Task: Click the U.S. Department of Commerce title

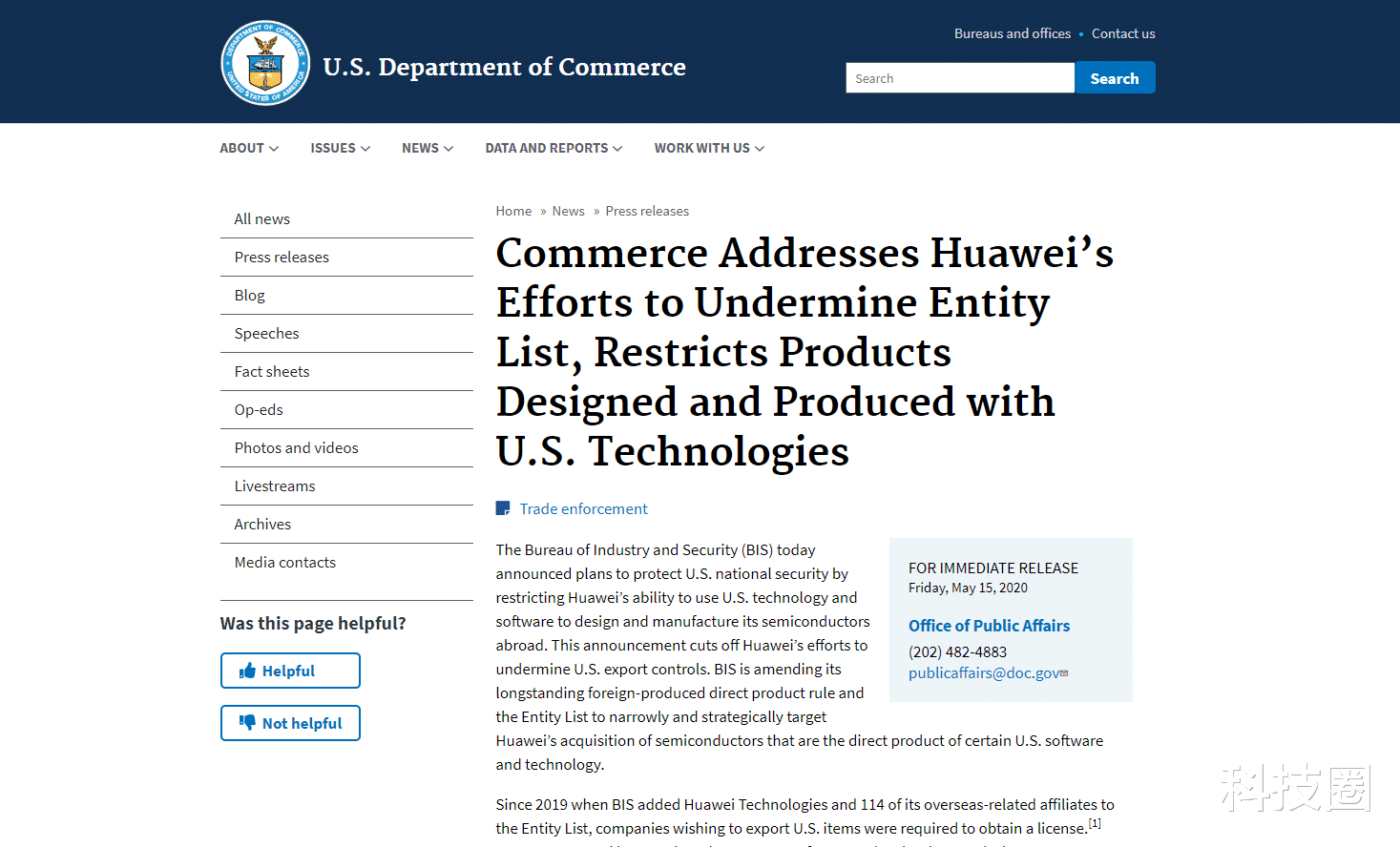Action: point(504,67)
